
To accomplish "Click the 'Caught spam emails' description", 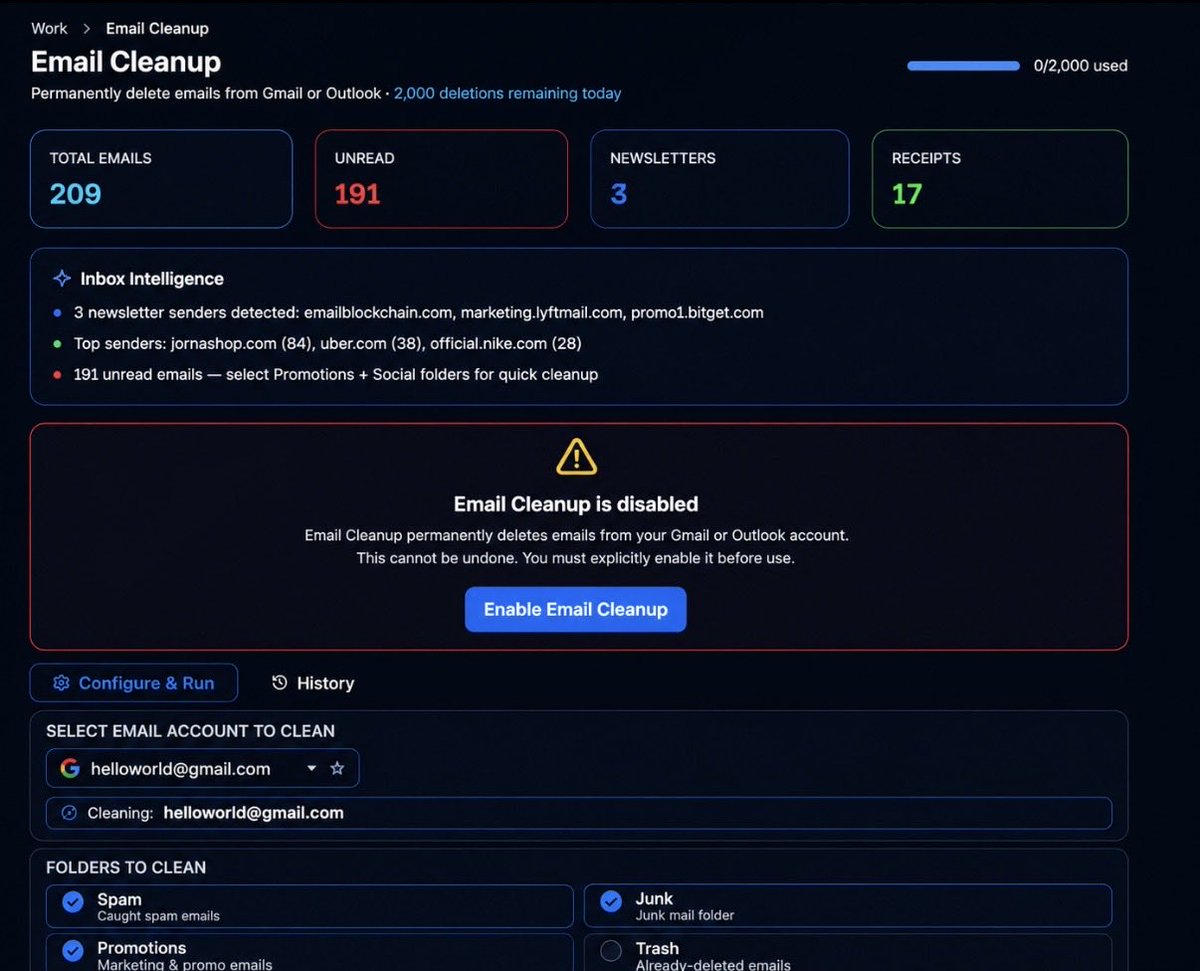I will [158, 916].
